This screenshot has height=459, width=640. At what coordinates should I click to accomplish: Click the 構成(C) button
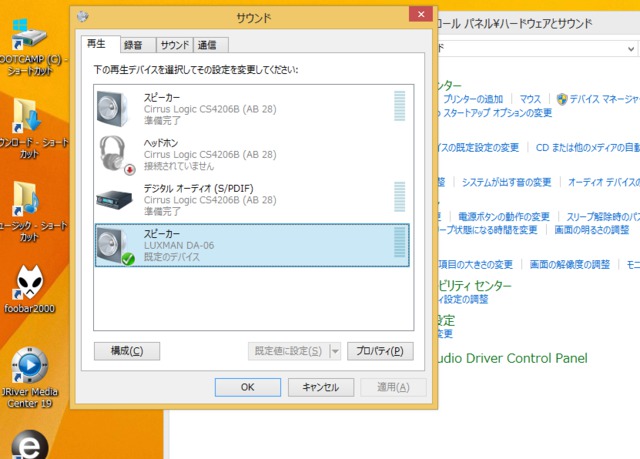click(127, 351)
